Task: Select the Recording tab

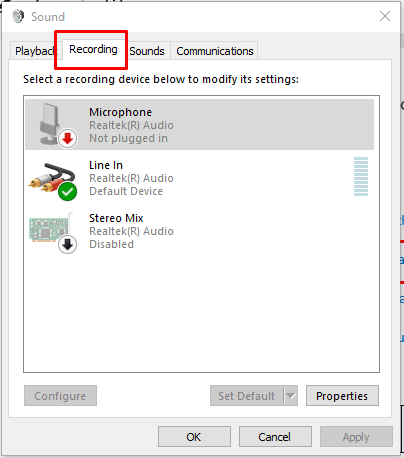Action: coord(93,49)
